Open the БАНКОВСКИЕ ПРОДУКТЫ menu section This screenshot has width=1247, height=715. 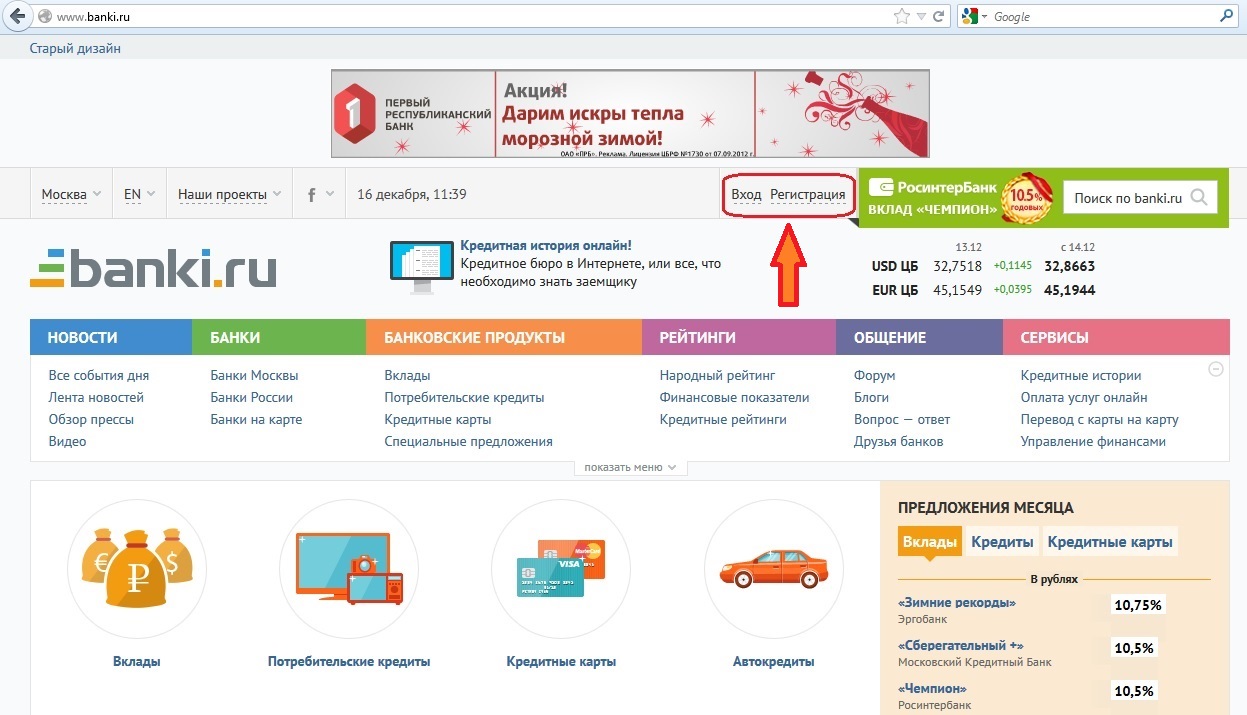coord(504,337)
